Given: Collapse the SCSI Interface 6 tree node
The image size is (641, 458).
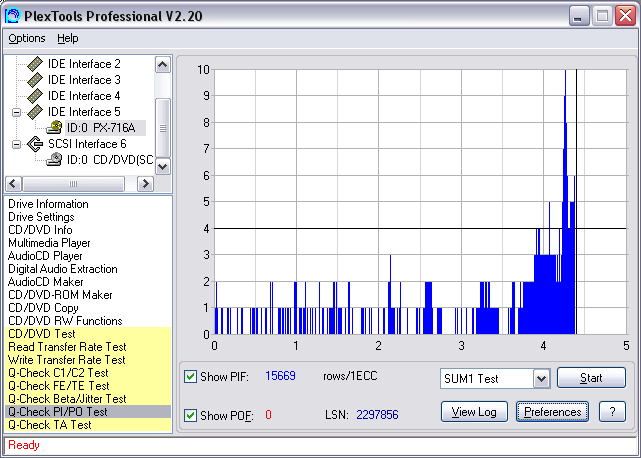Looking at the screenshot, I should click(16, 144).
